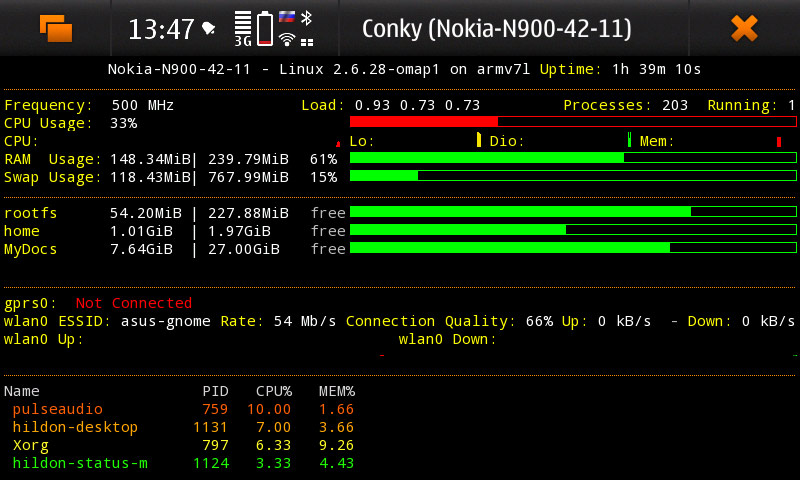Tap the 3G signal strength icon
This screenshot has width=800, height=480.
(243, 29)
